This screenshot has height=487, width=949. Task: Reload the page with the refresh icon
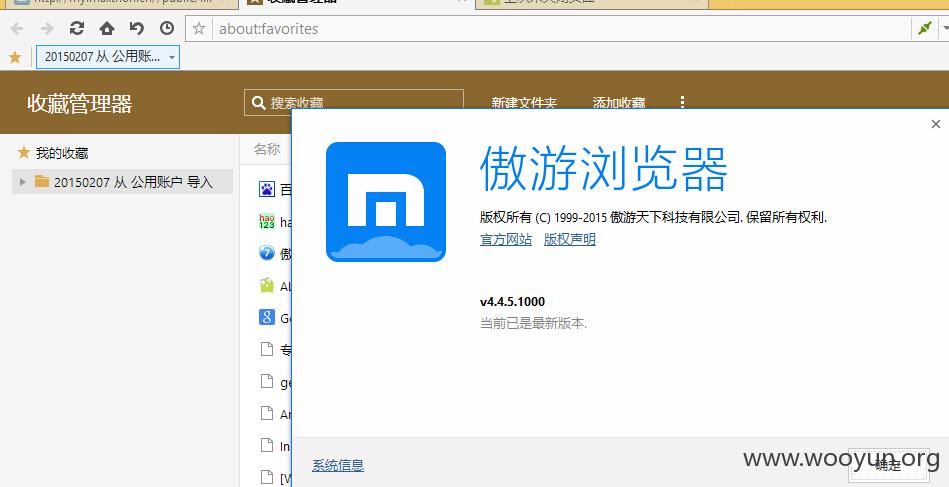coord(76,28)
